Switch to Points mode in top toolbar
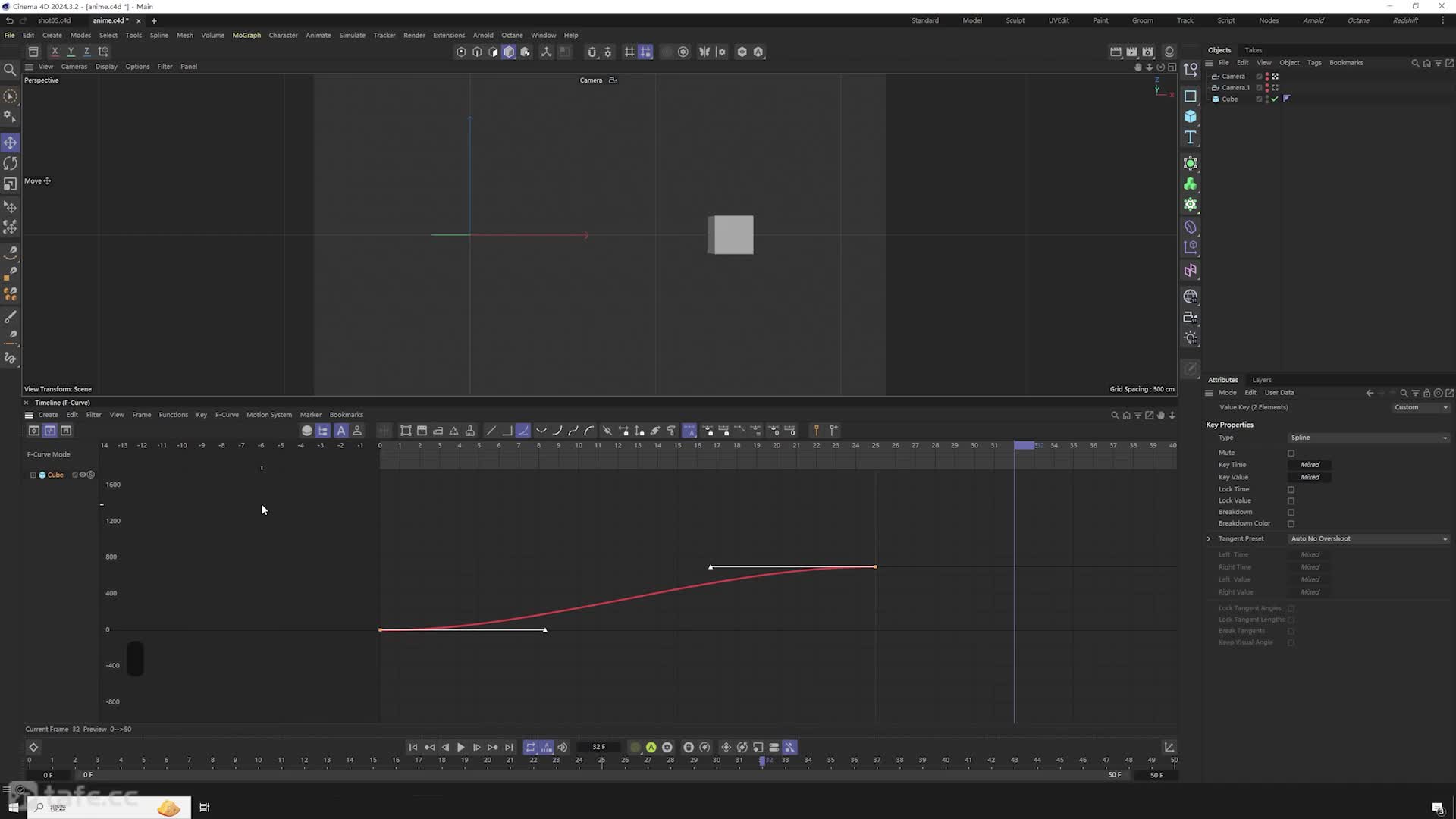Image resolution: width=1456 pixels, height=819 pixels. (461, 52)
